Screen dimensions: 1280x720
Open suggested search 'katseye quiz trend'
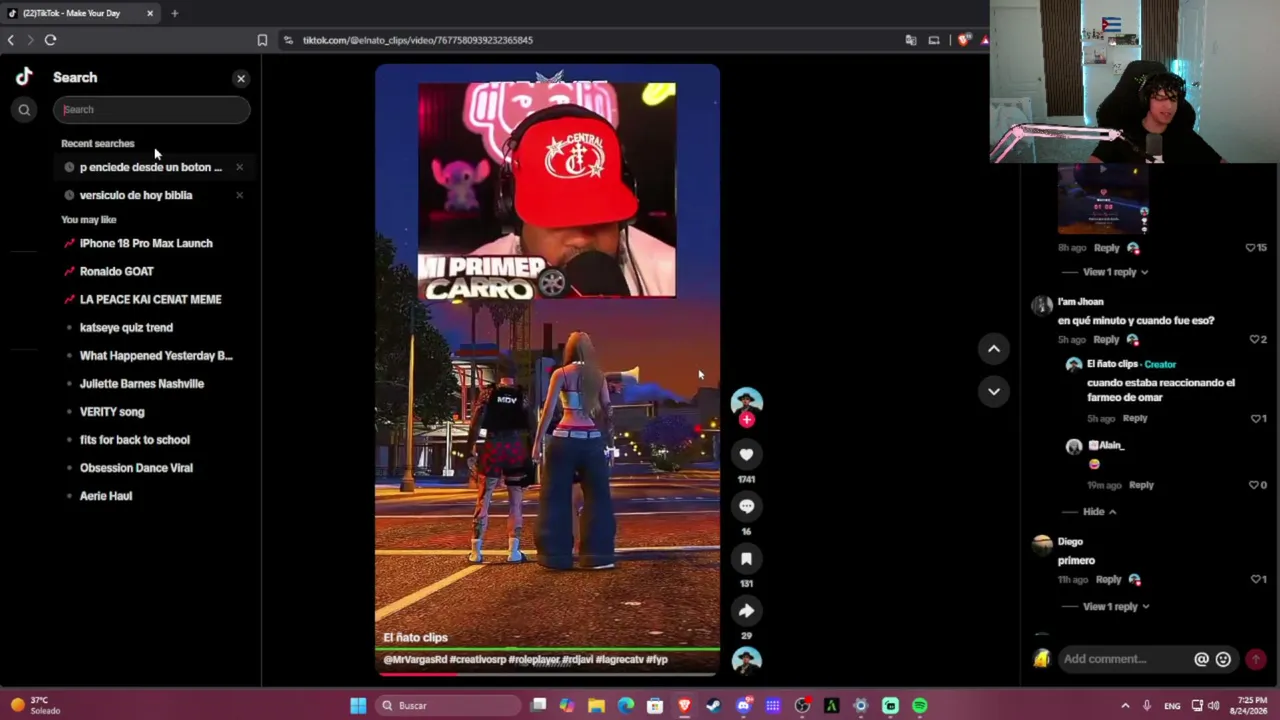126,327
